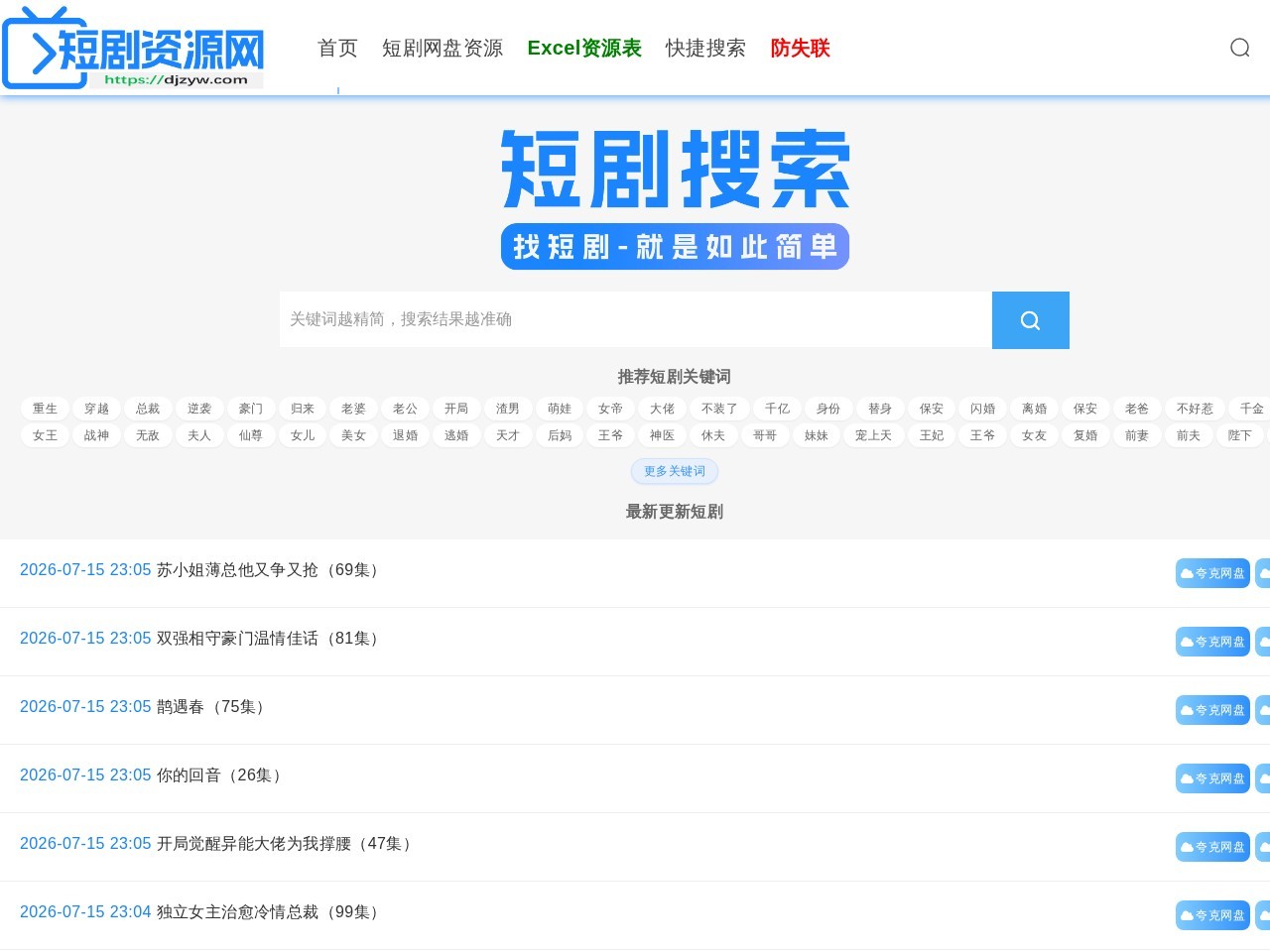Select the 归来 keyword tag
Screen dimensions: 1270x952
coord(303,409)
